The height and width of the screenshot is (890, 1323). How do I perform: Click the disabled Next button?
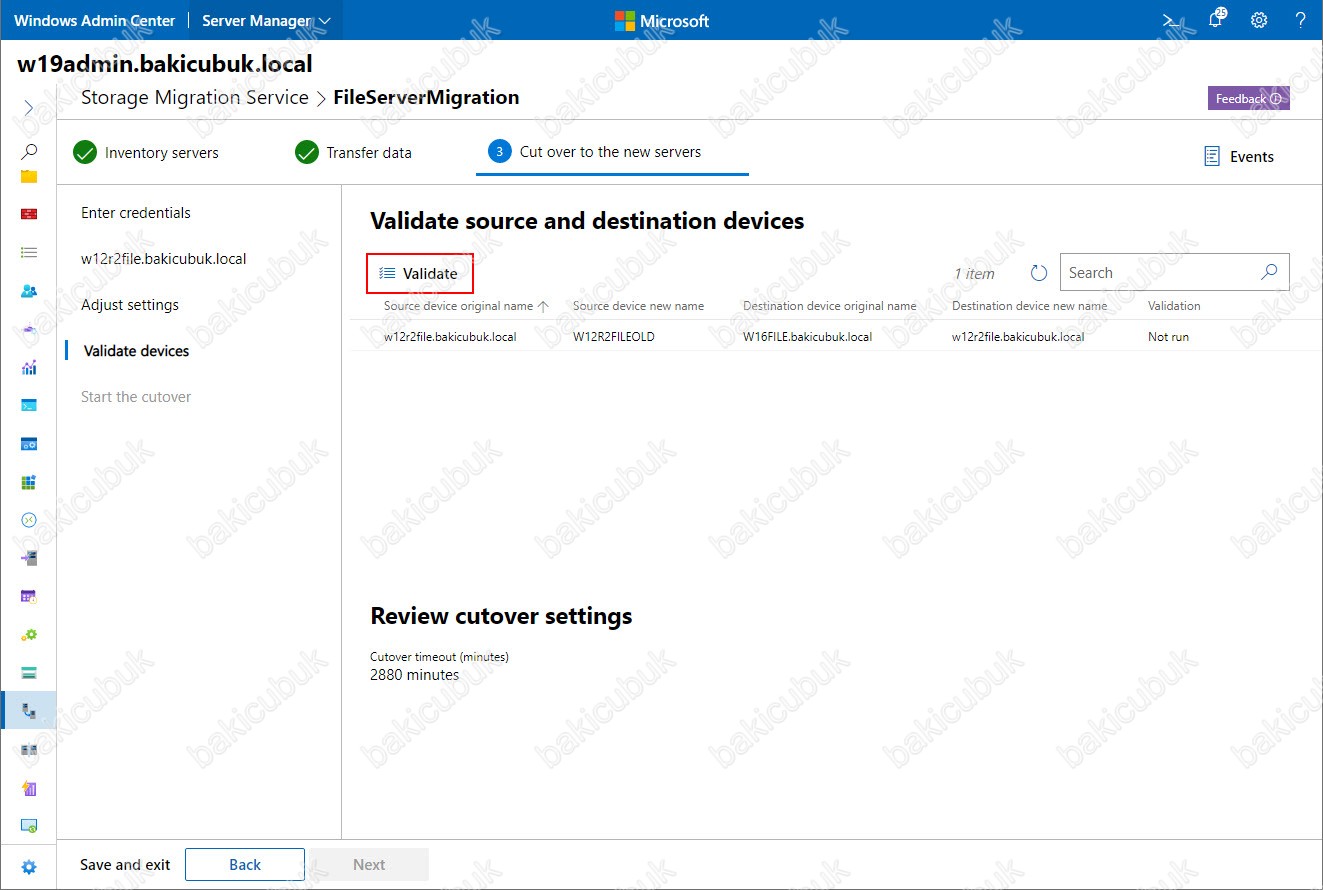pos(369,865)
